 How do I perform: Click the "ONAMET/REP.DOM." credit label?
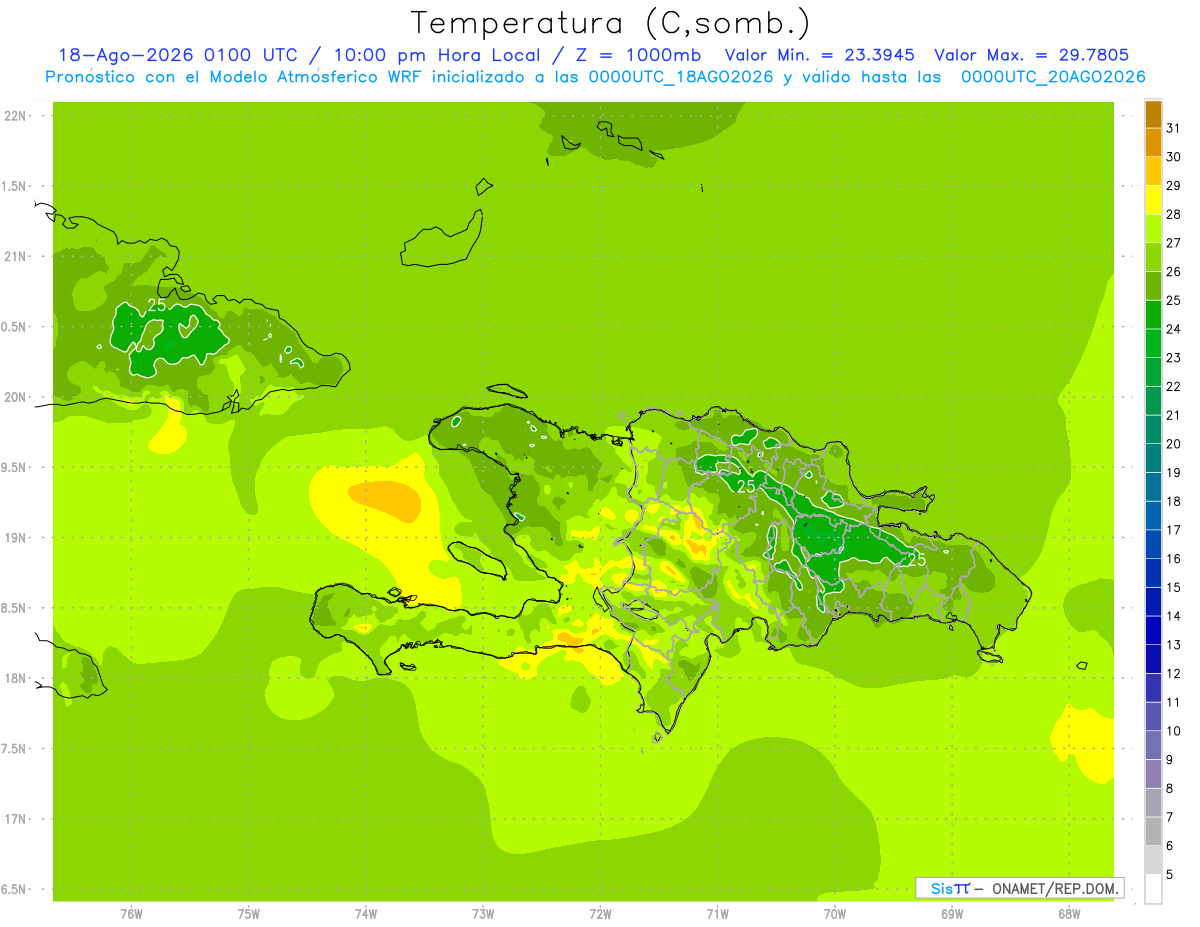[1054, 888]
